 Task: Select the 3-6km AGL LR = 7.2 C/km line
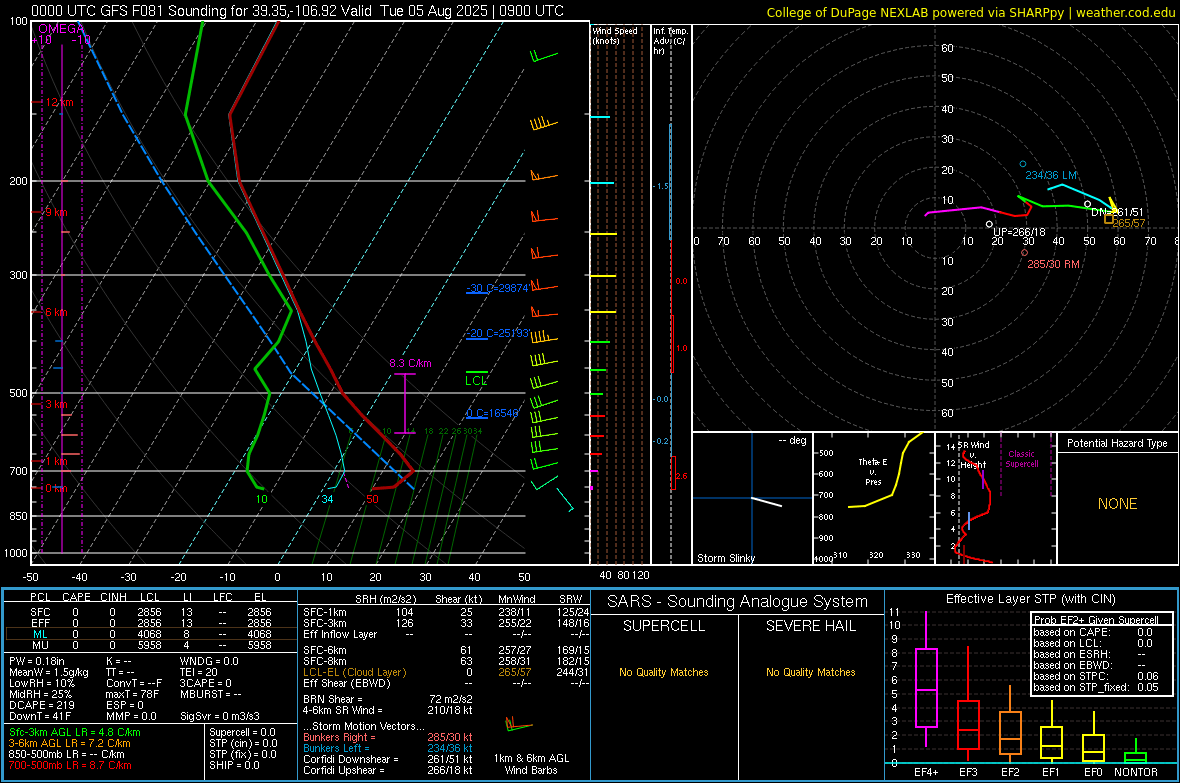[69, 743]
